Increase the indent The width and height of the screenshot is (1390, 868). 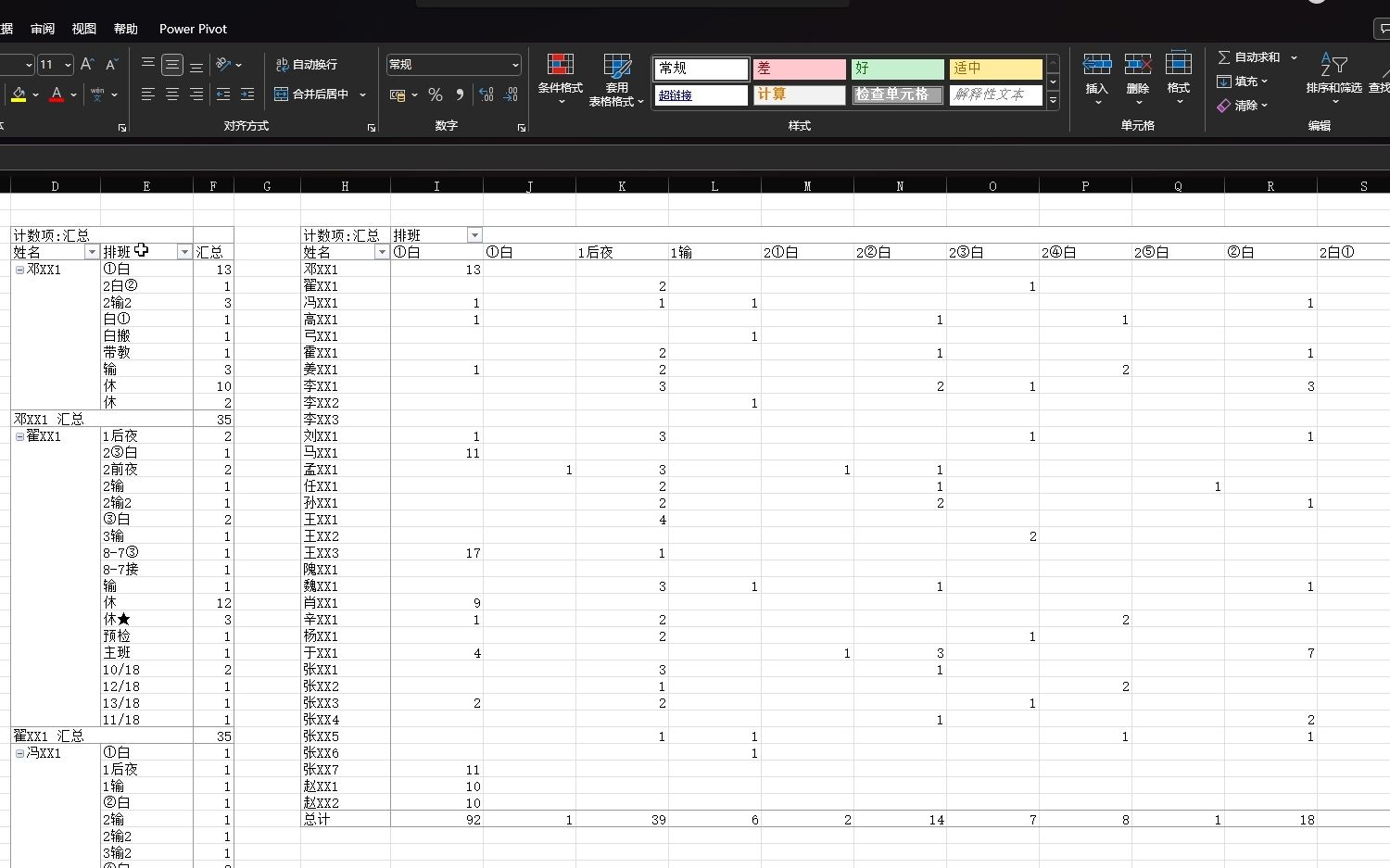tap(247, 94)
